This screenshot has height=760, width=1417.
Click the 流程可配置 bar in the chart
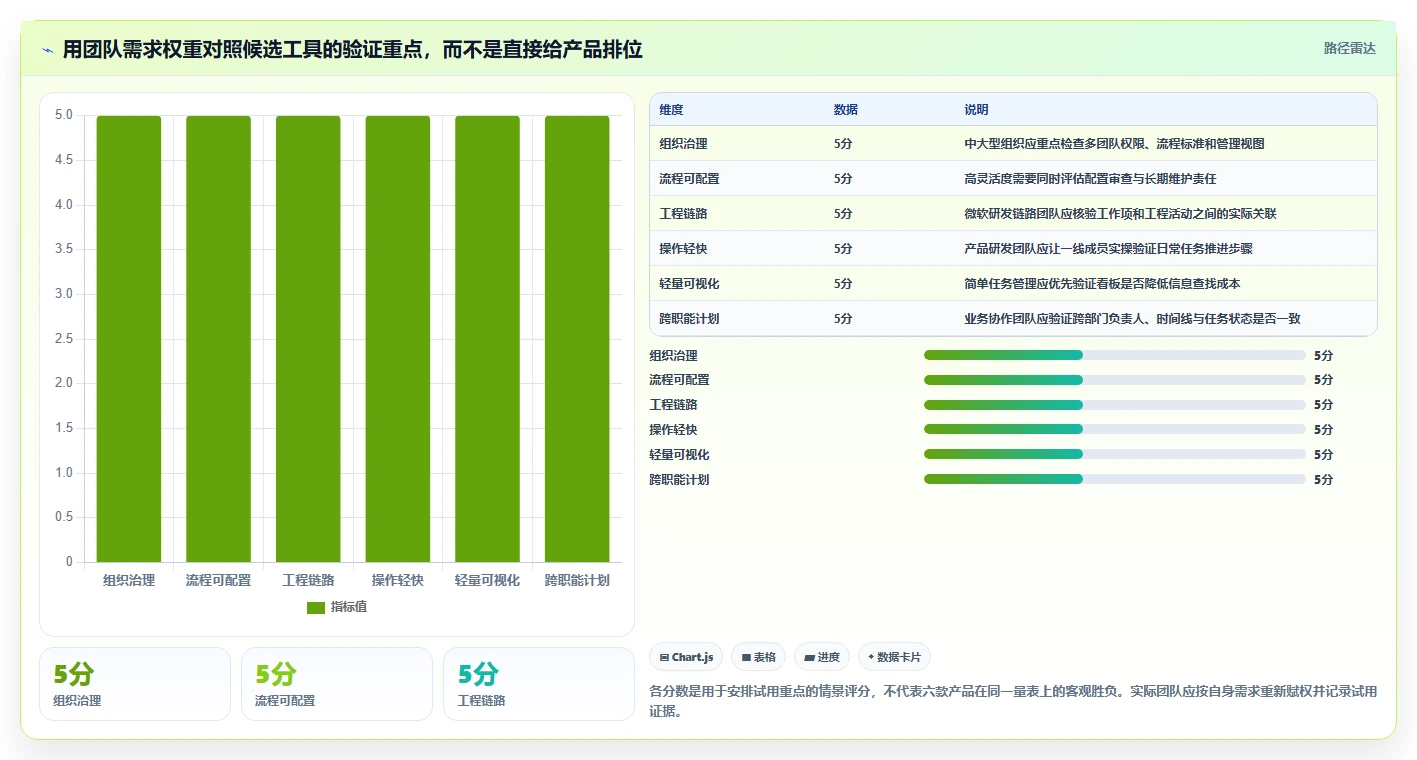pos(218,339)
